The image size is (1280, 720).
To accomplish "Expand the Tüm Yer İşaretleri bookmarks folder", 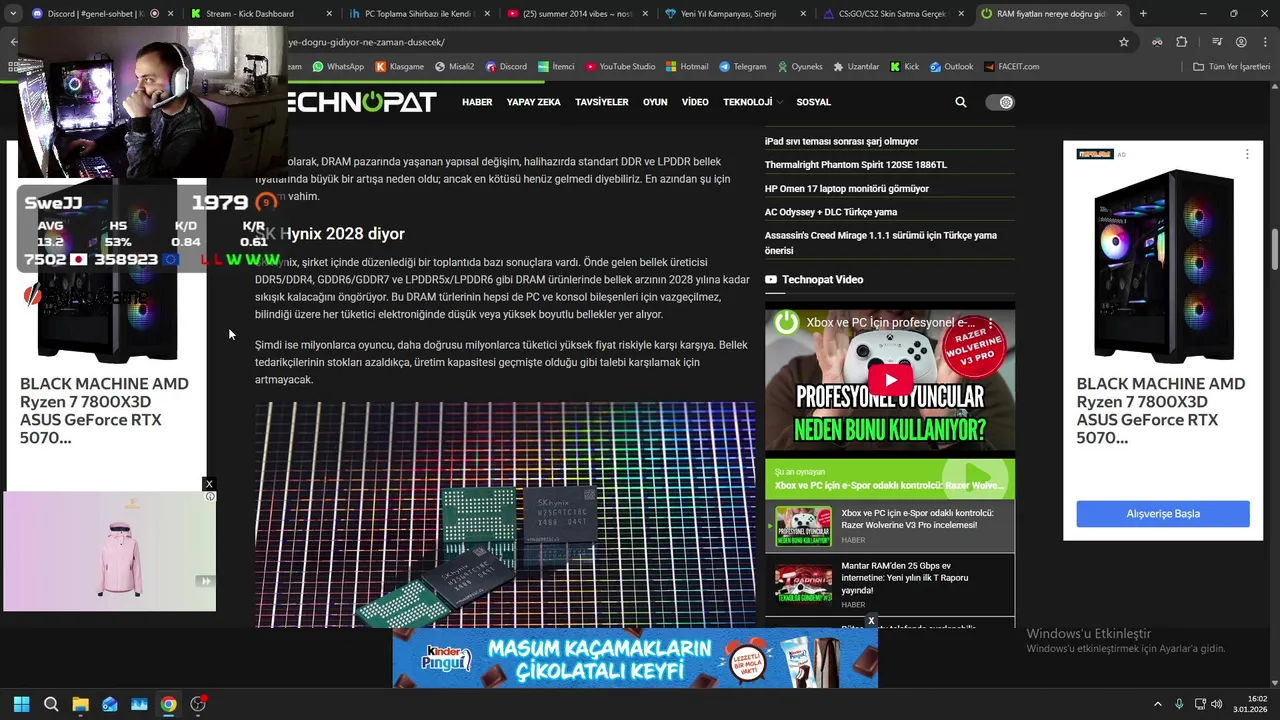I will pos(1231,67).
